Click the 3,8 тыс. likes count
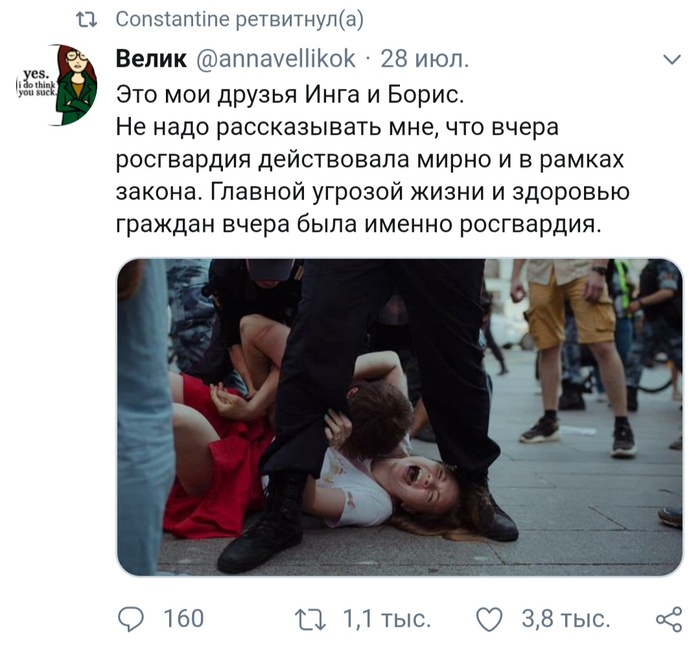 (x=566, y=620)
